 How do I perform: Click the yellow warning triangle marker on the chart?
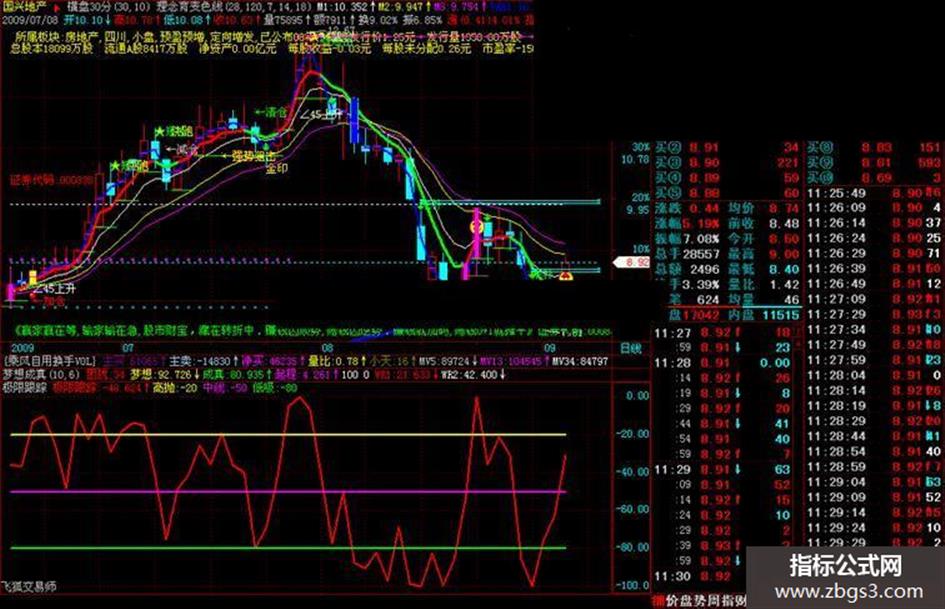[x=565, y=276]
